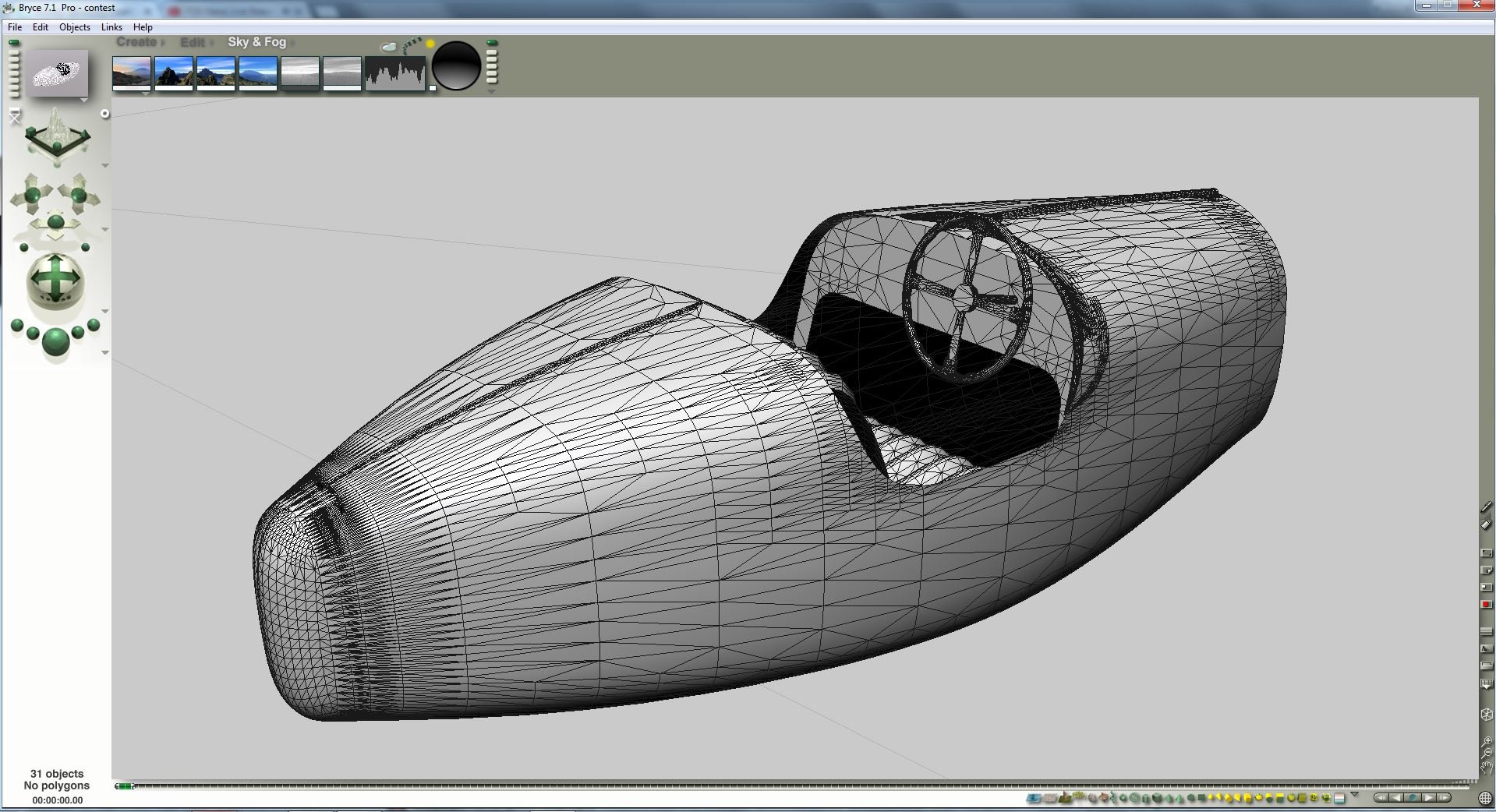Image resolution: width=1496 pixels, height=812 pixels.
Task: Open the render options triangle
Action: tap(105, 352)
